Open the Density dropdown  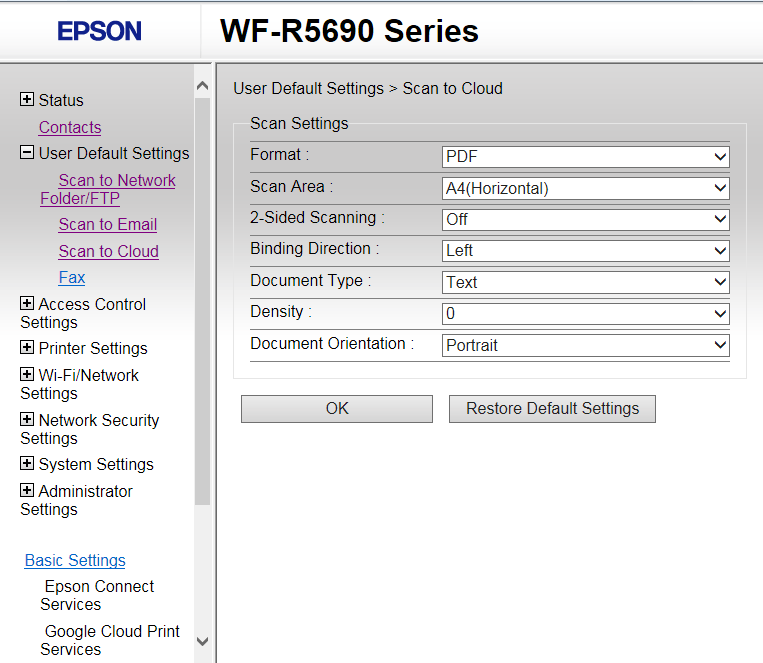pyautogui.click(x=585, y=313)
